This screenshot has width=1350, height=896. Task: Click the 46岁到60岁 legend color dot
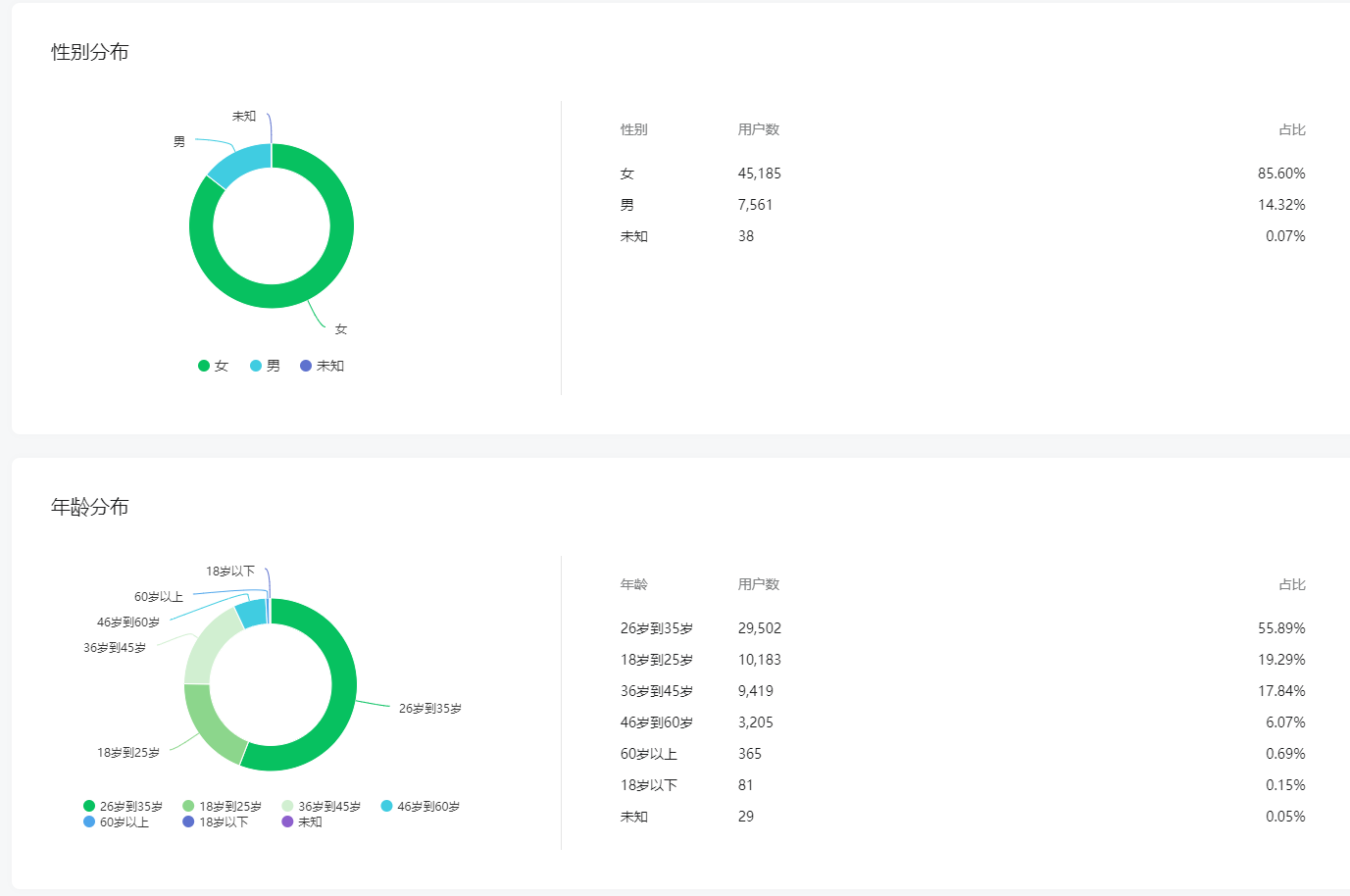387,806
